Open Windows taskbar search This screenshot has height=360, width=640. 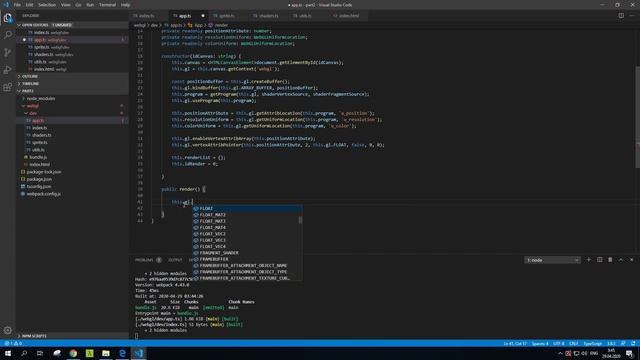[x=24, y=353]
